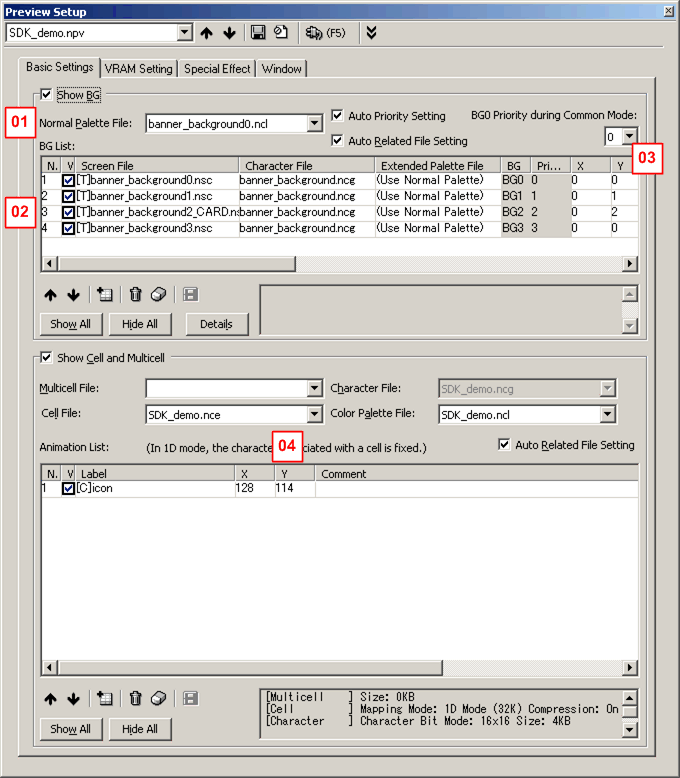The height and width of the screenshot is (778, 680).
Task: Click the save icon in top toolbar
Action: tap(258, 33)
